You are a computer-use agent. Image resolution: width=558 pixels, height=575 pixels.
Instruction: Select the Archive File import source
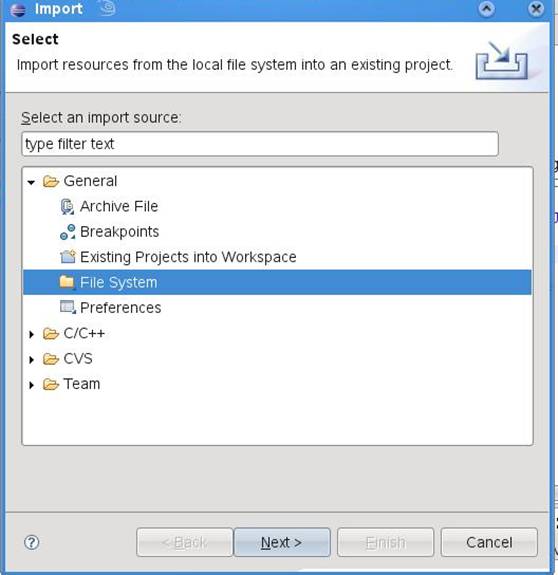[x=119, y=206]
